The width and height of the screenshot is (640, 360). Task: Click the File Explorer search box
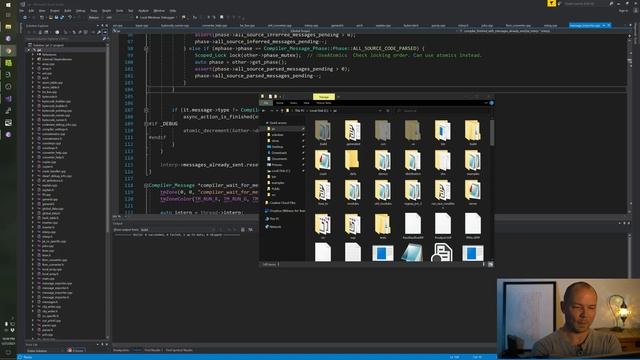(443, 111)
